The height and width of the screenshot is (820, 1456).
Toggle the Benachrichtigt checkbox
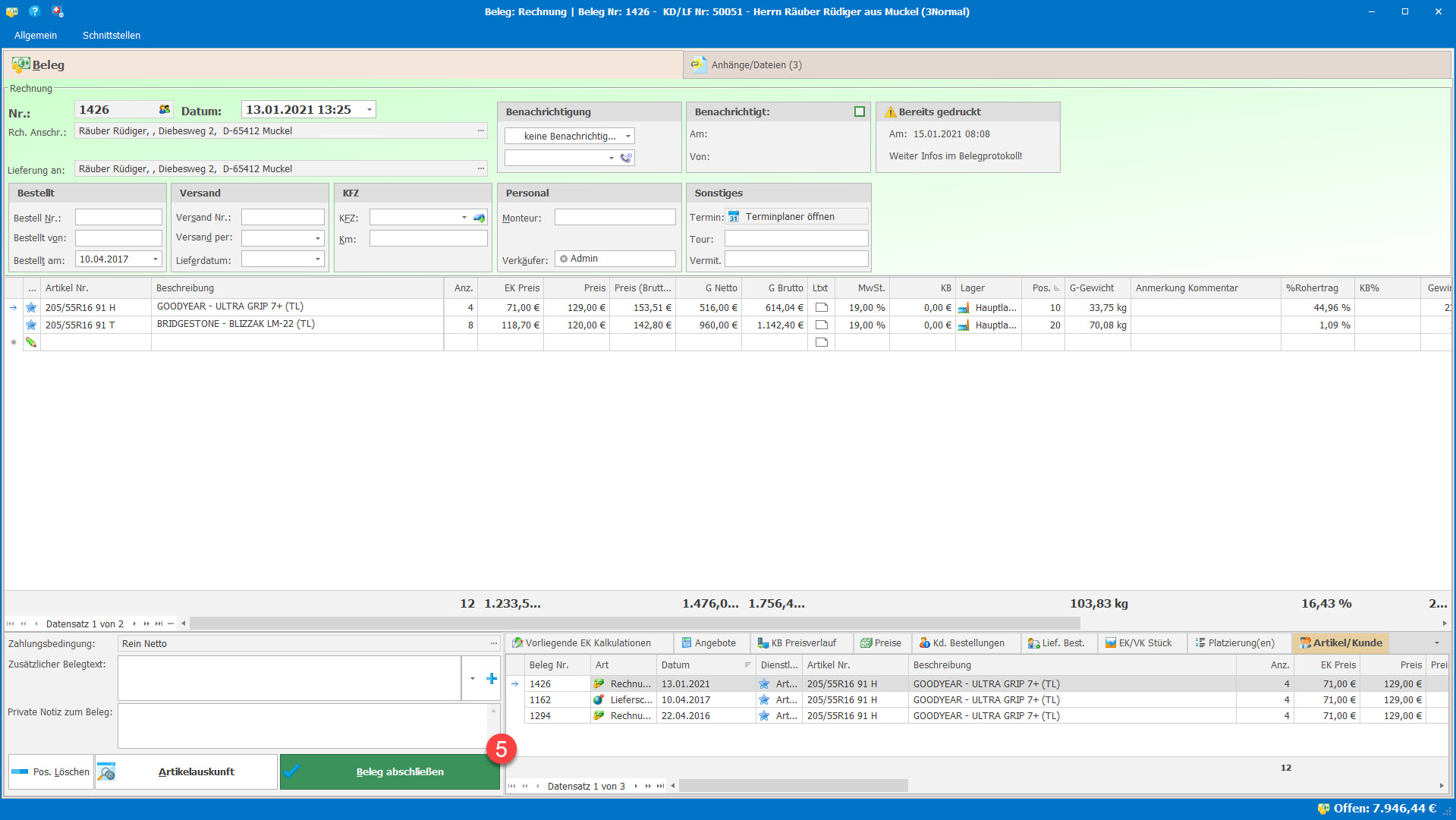[859, 112]
